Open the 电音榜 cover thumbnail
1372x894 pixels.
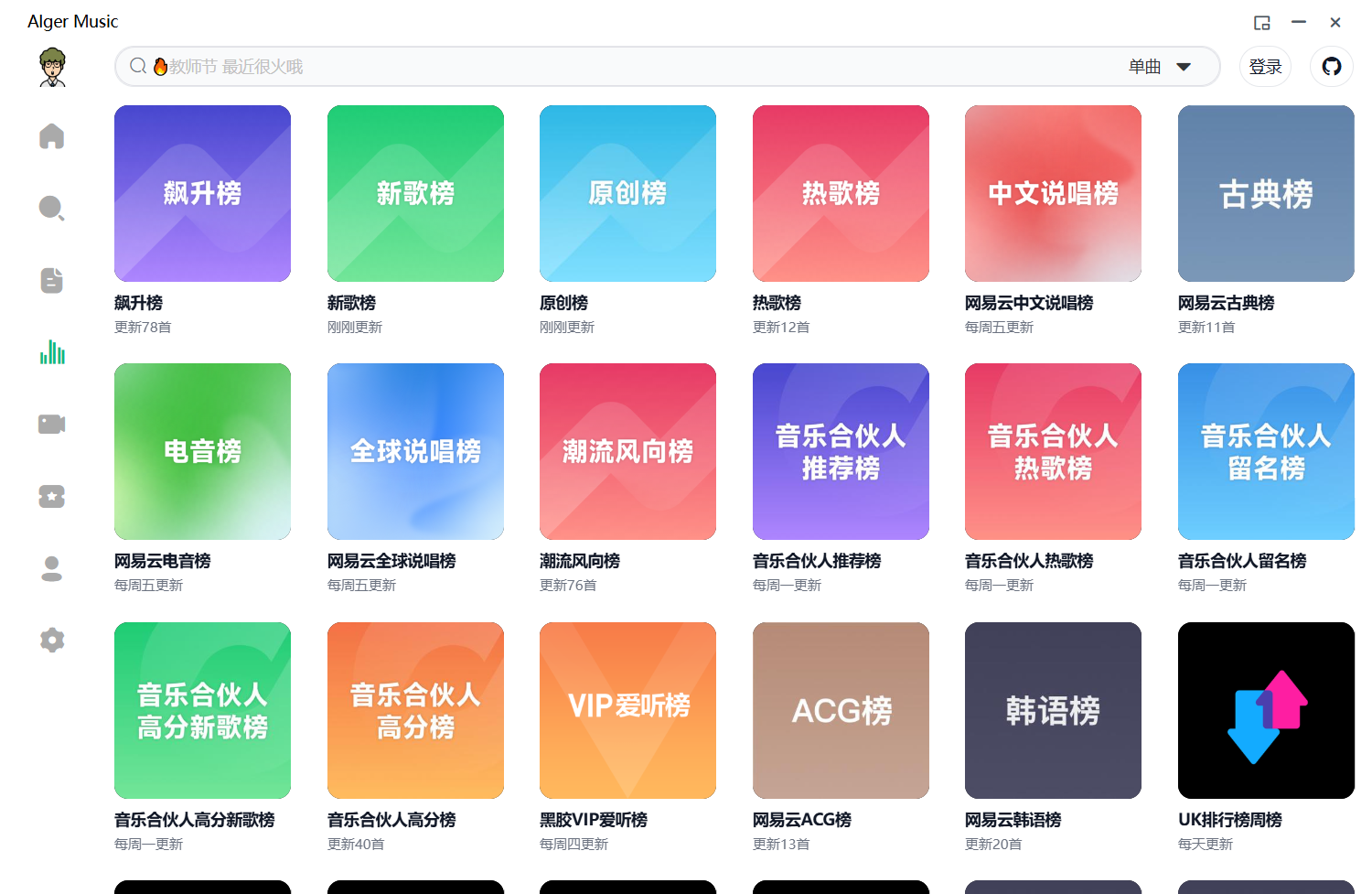pos(202,451)
